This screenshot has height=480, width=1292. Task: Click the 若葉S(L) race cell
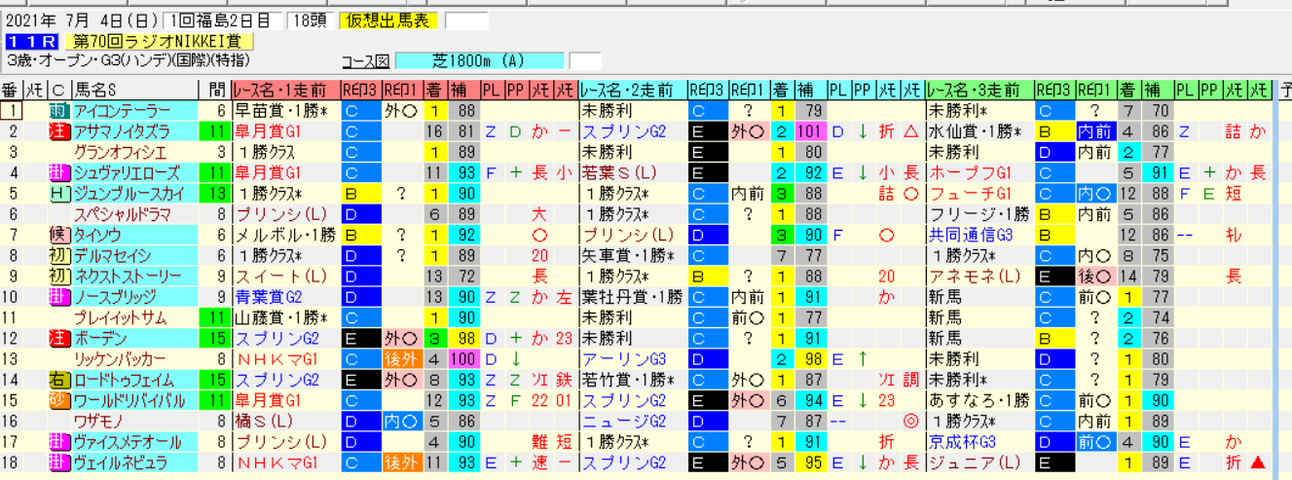click(632, 172)
